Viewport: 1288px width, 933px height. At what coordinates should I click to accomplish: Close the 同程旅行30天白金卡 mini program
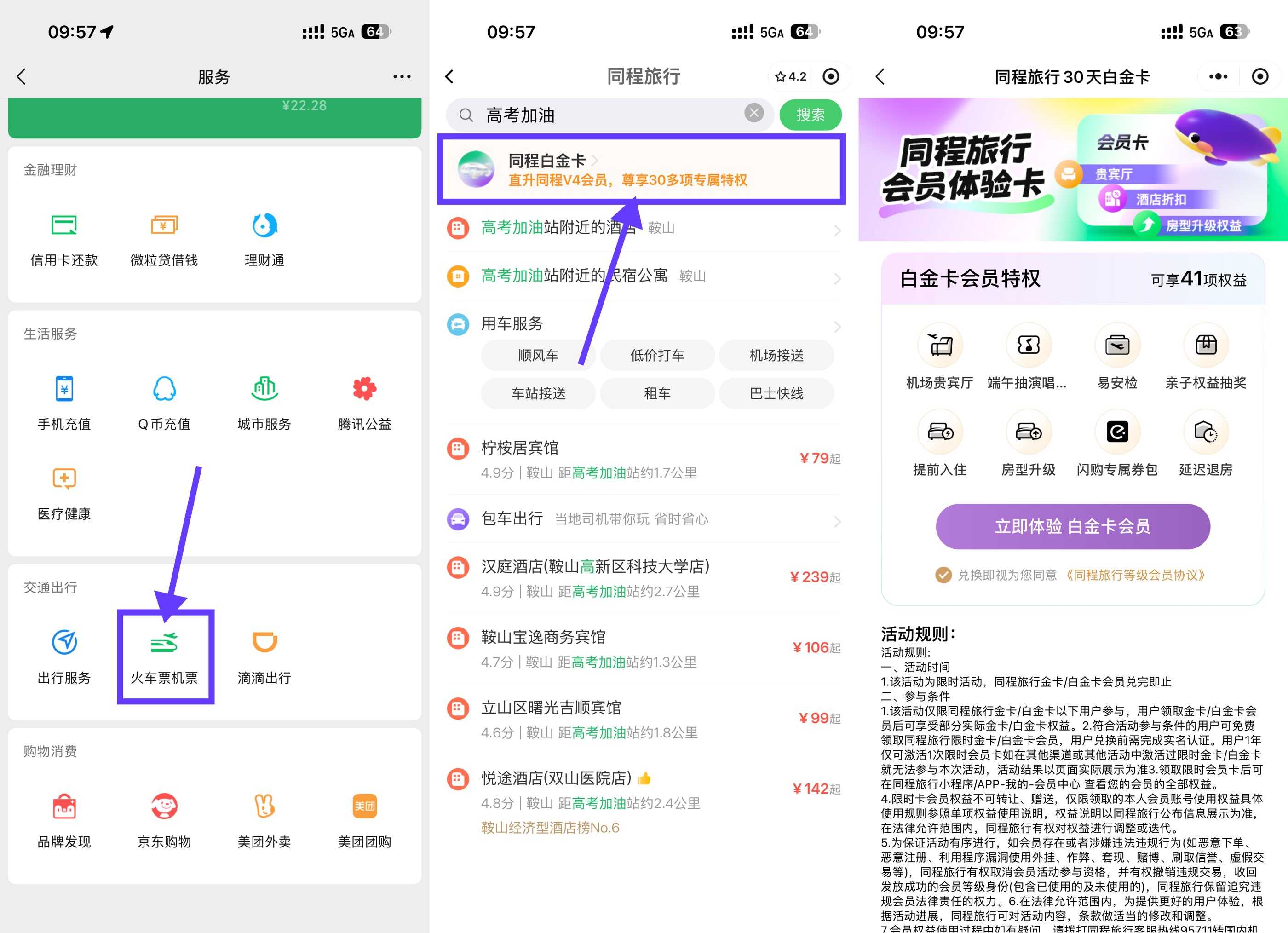(x=1260, y=77)
